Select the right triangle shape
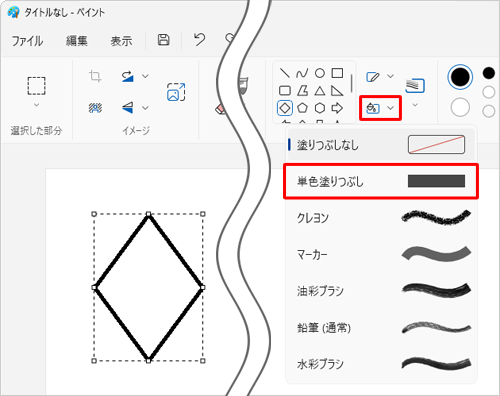The width and height of the screenshot is (500, 396). (337, 90)
